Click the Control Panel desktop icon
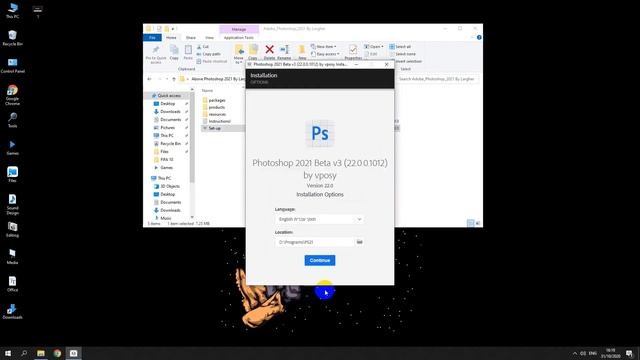This screenshot has height=360, width=640. click(13, 65)
